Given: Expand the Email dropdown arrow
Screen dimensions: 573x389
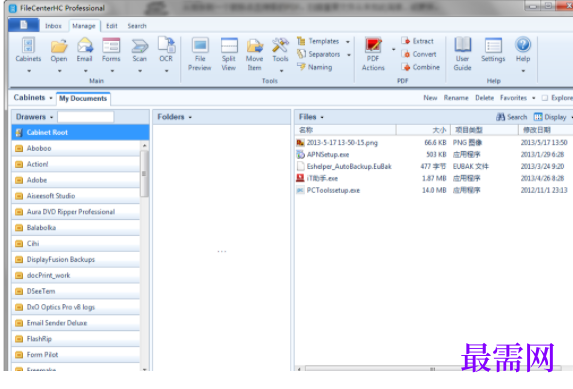Looking at the screenshot, I should pyautogui.click(x=86, y=71).
